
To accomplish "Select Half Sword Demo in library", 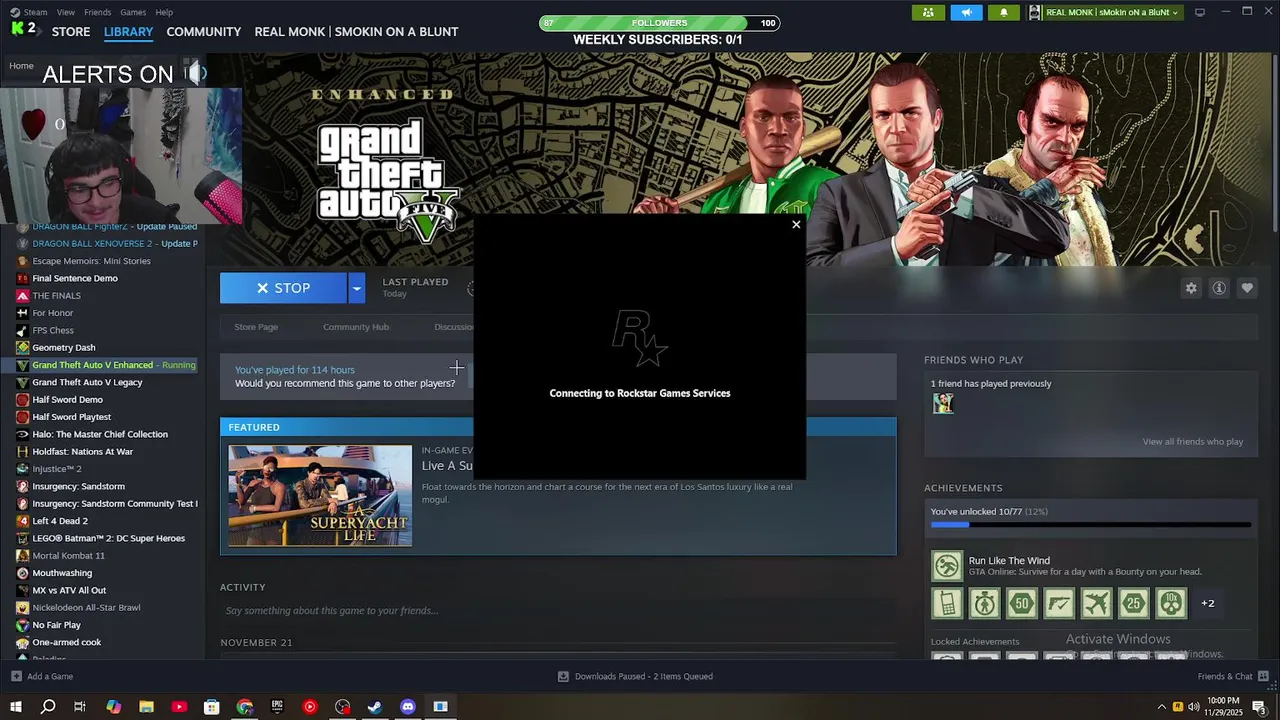I will tap(67, 399).
